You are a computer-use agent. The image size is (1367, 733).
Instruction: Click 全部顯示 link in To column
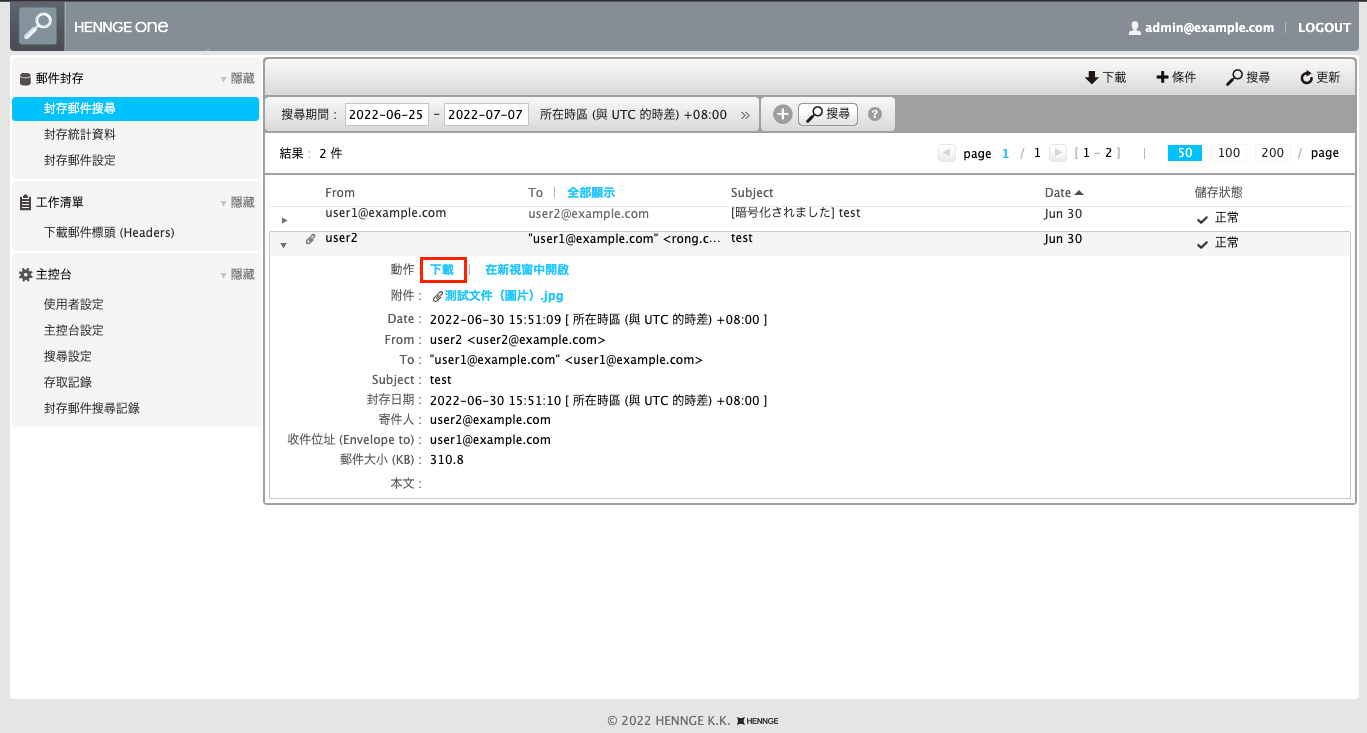591,192
